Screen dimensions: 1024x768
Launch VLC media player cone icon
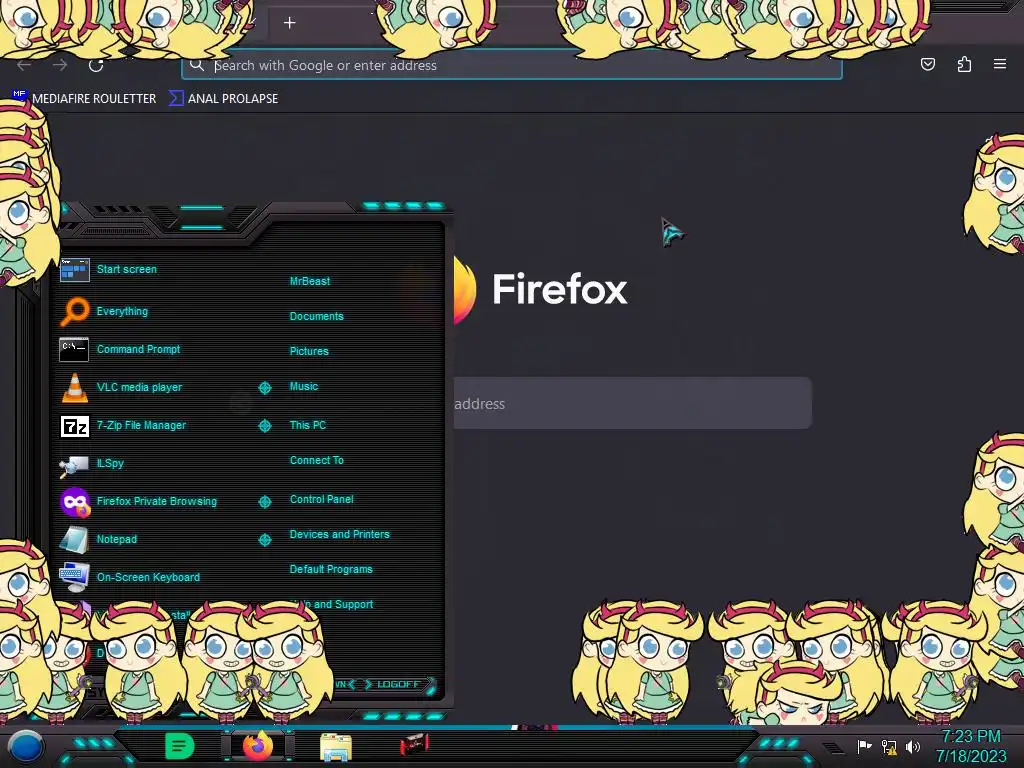[x=74, y=387]
